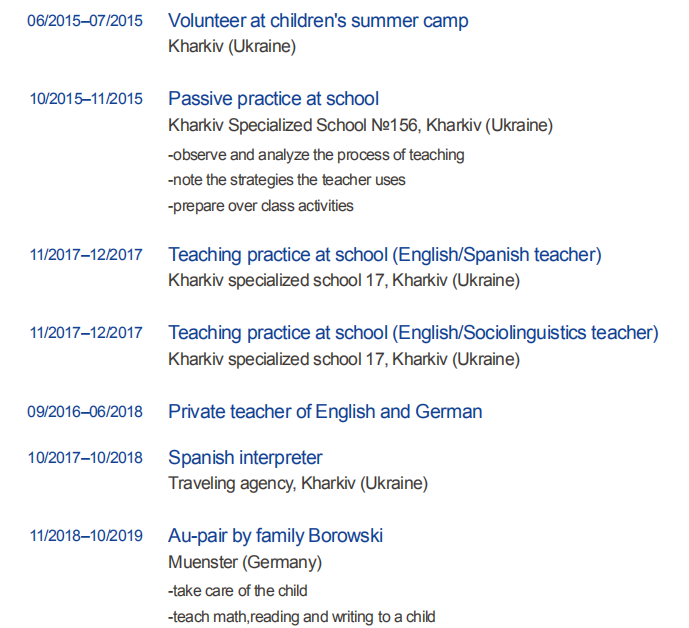Click the 'Muenster (Germany)' location text
This screenshot has height=628, width=689.
[245, 562]
